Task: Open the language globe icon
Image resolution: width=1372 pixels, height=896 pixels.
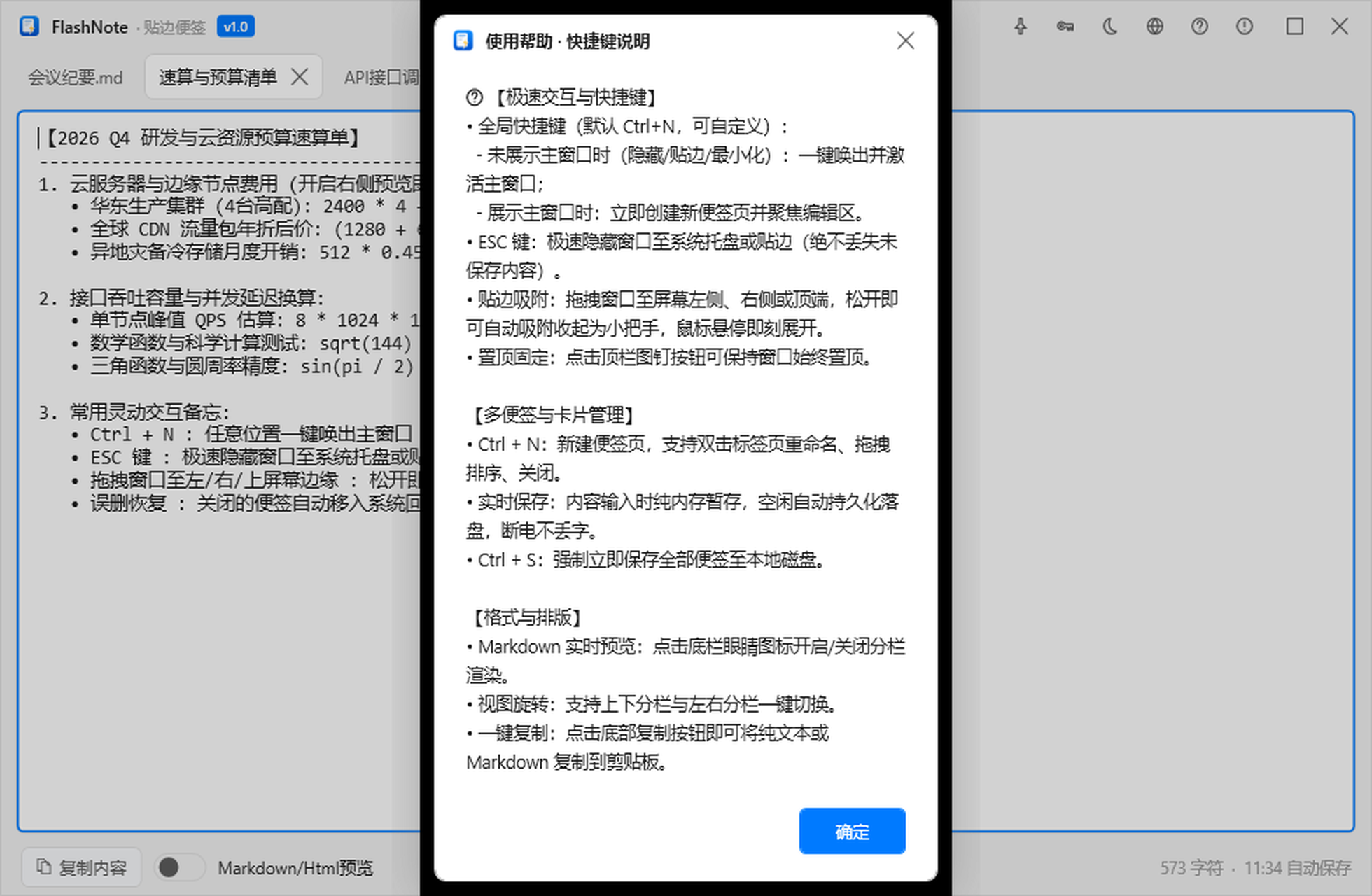Action: click(1155, 27)
